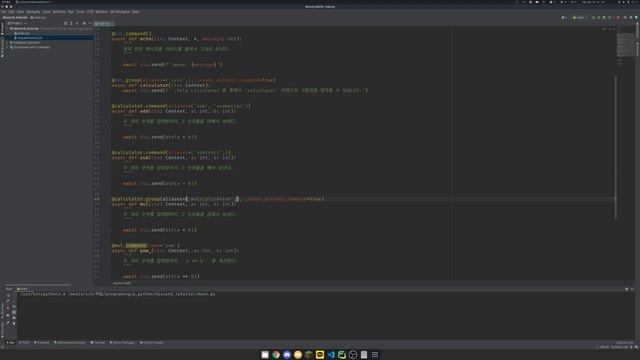Click the trash icon in the Run panel
Screen dimensions: 640x360
pos(14,323)
